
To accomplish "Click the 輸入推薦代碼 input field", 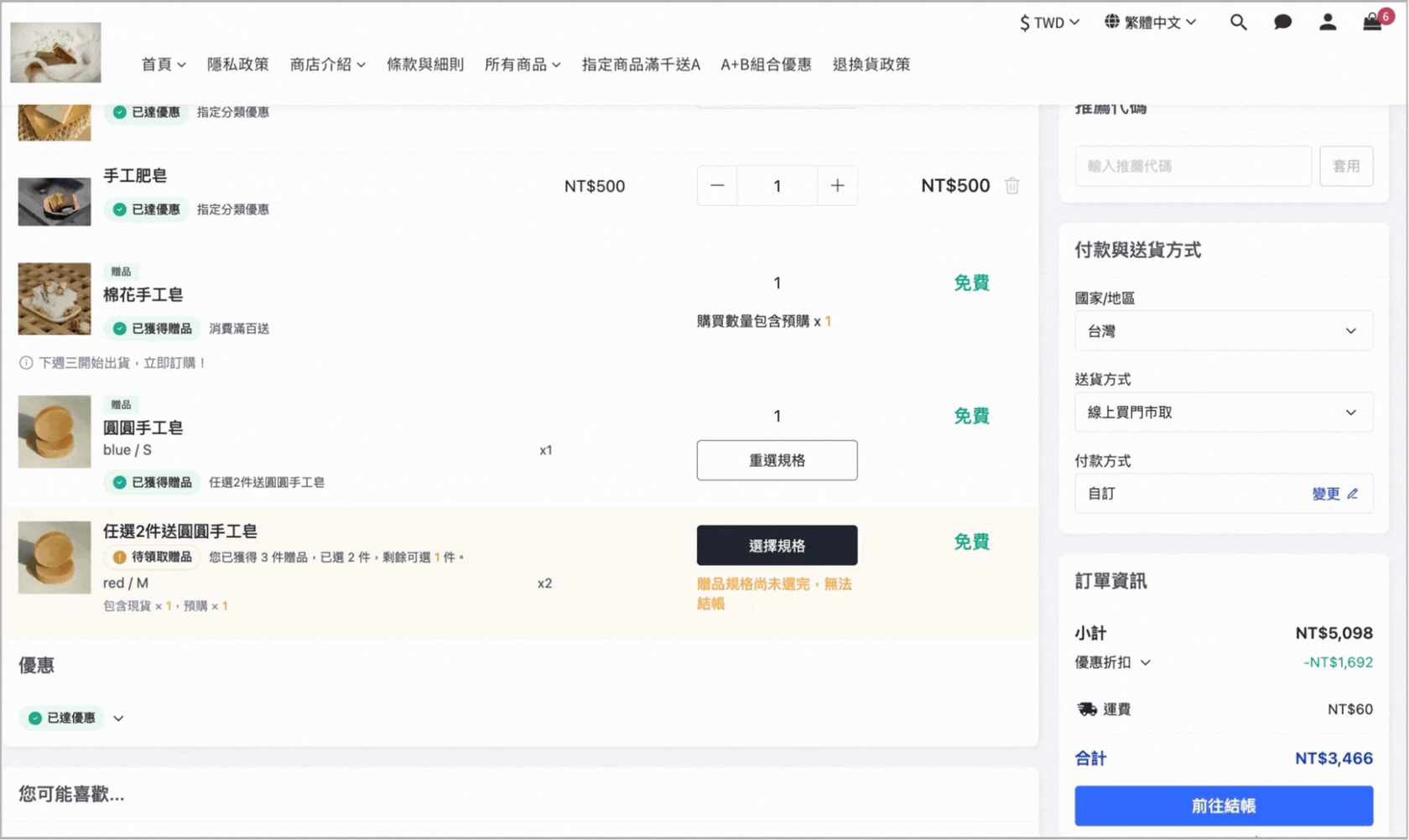I will [1193, 166].
